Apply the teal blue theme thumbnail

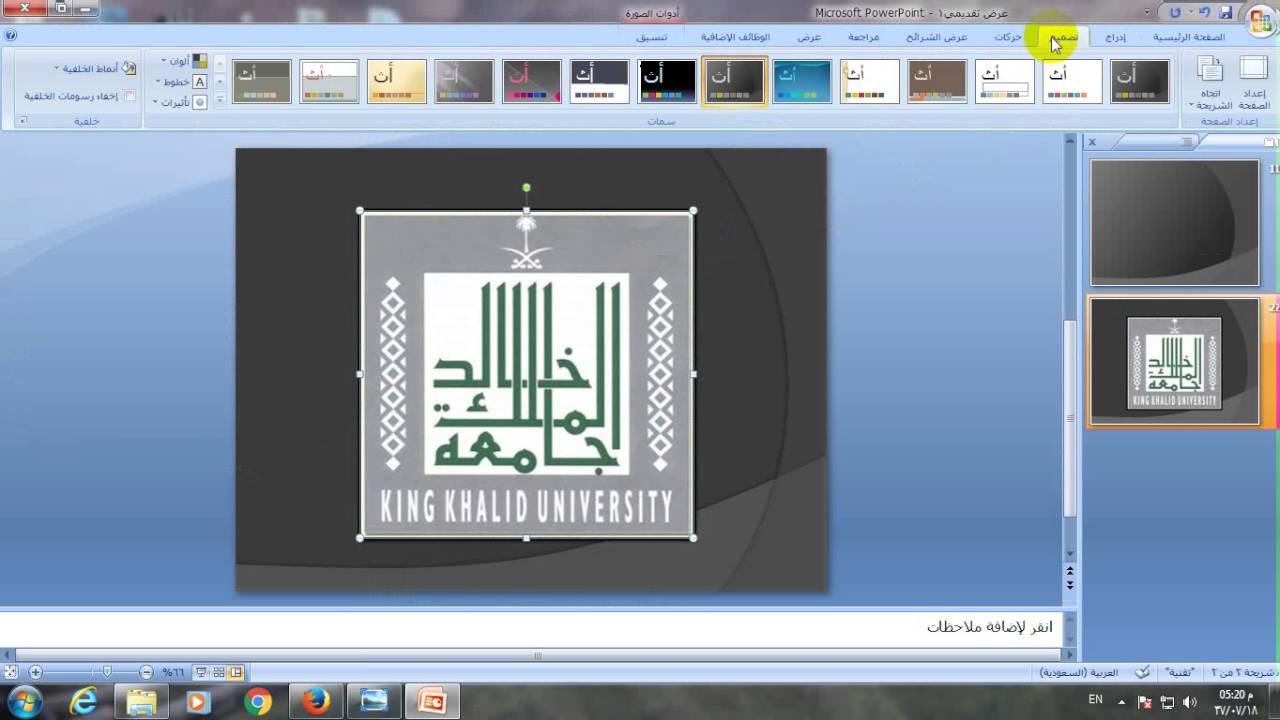click(x=802, y=82)
